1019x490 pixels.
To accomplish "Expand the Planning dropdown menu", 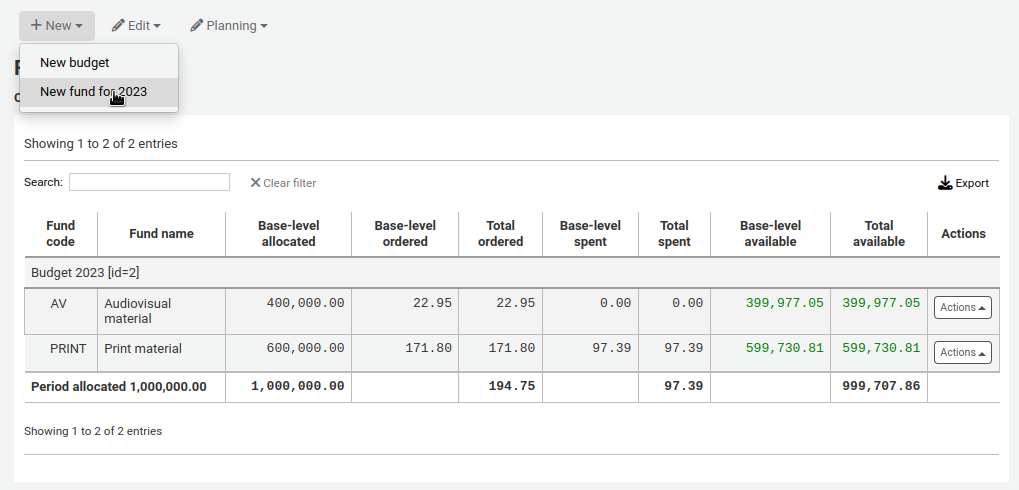I will tap(229, 26).
